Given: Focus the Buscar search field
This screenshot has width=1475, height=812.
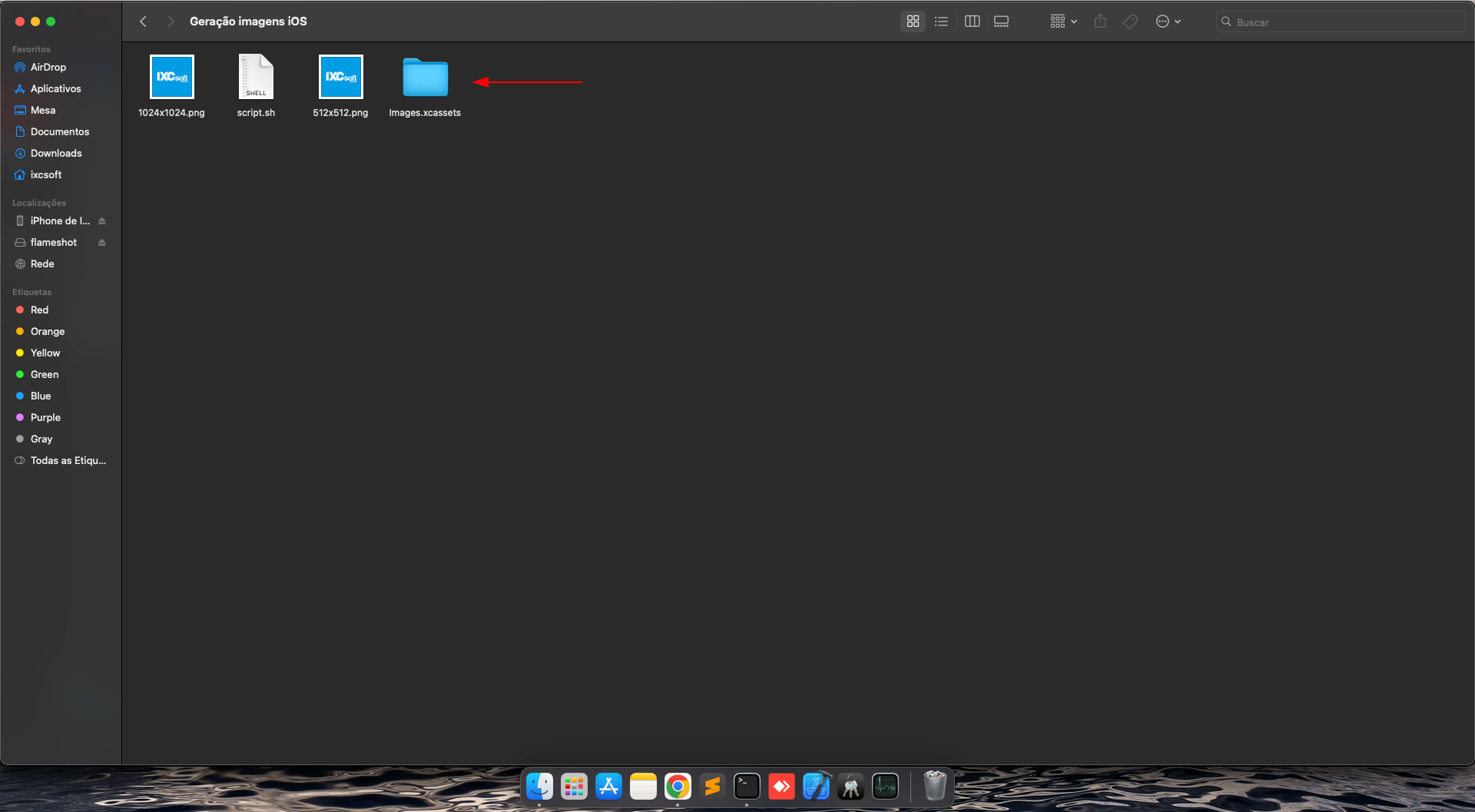Looking at the screenshot, I should coord(1341,22).
